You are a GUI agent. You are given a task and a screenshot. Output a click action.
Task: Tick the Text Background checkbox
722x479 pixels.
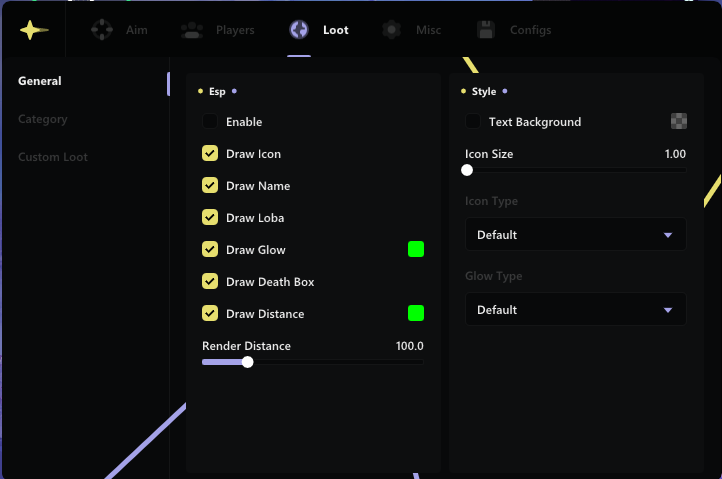[x=473, y=122]
